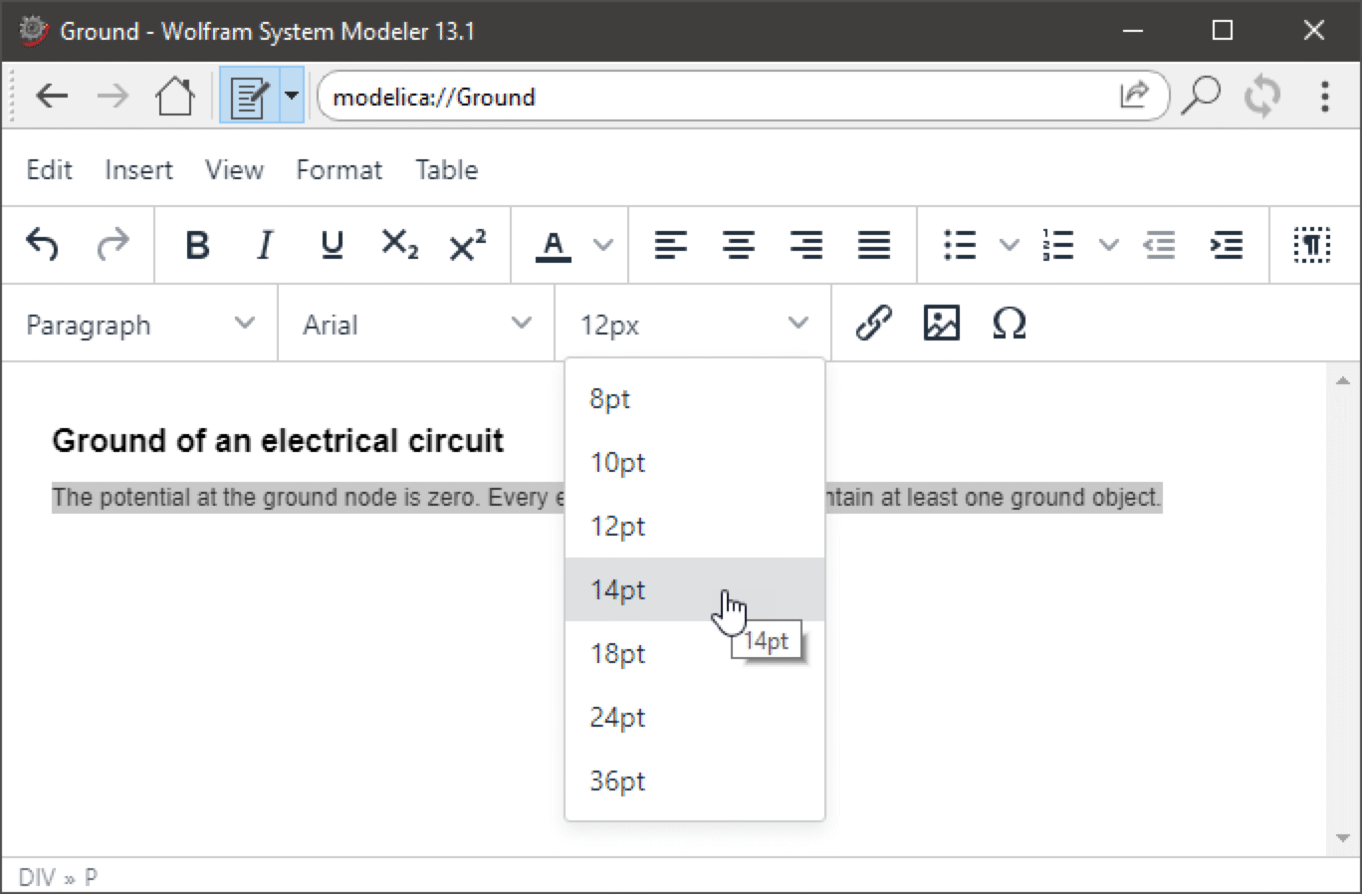Open the Arial font family dropdown
The height and width of the screenshot is (896, 1364).
coord(416,325)
